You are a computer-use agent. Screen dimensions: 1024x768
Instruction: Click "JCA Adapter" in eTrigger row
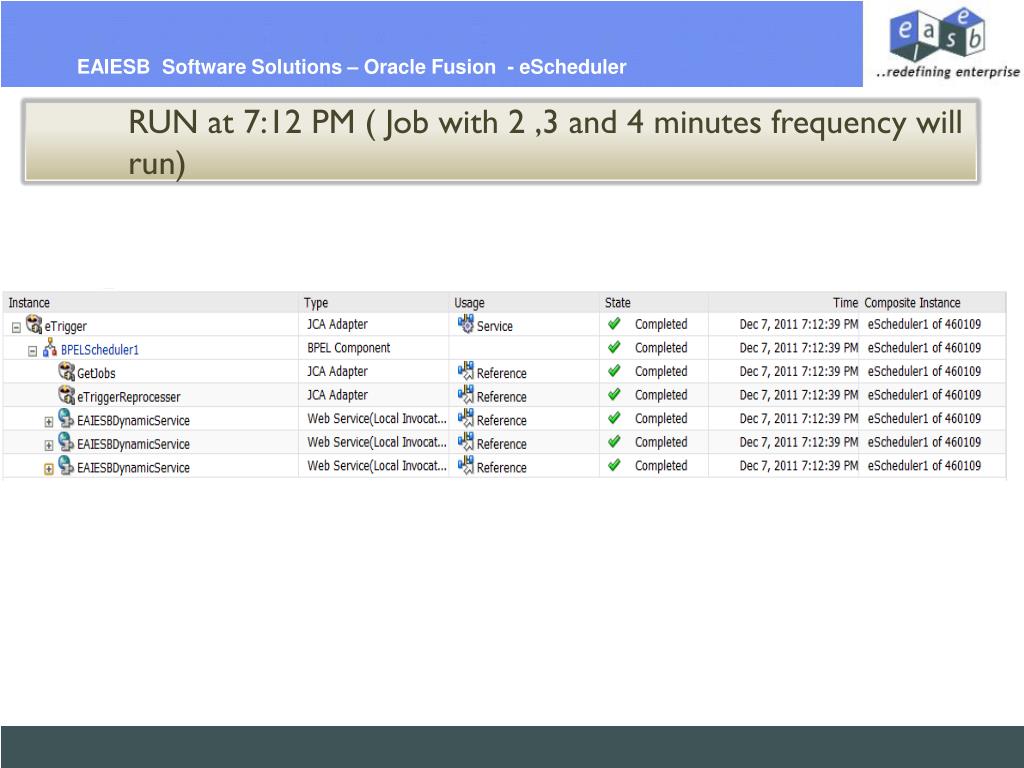click(x=338, y=325)
